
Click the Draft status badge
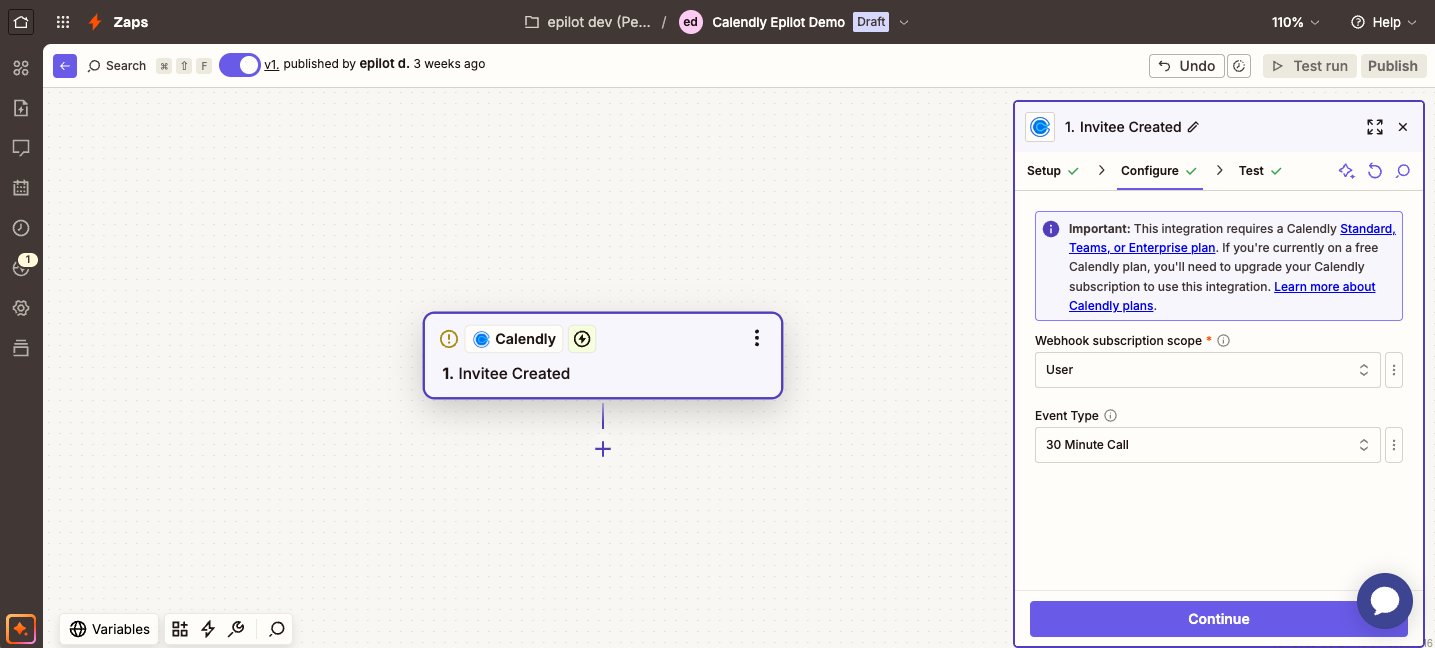[871, 22]
